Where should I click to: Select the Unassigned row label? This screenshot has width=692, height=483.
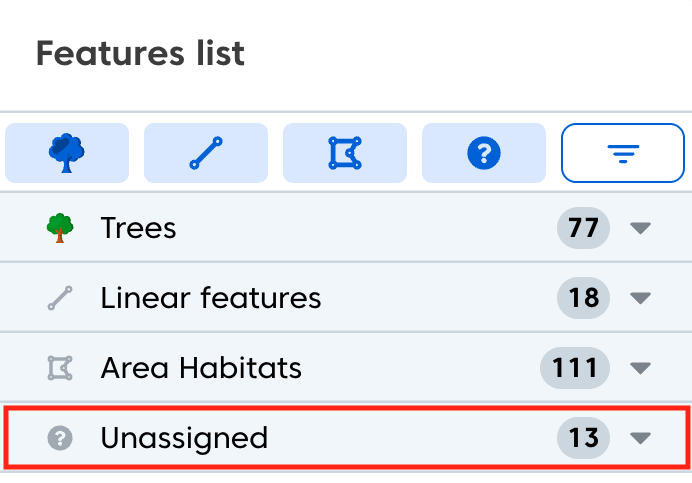click(x=184, y=438)
